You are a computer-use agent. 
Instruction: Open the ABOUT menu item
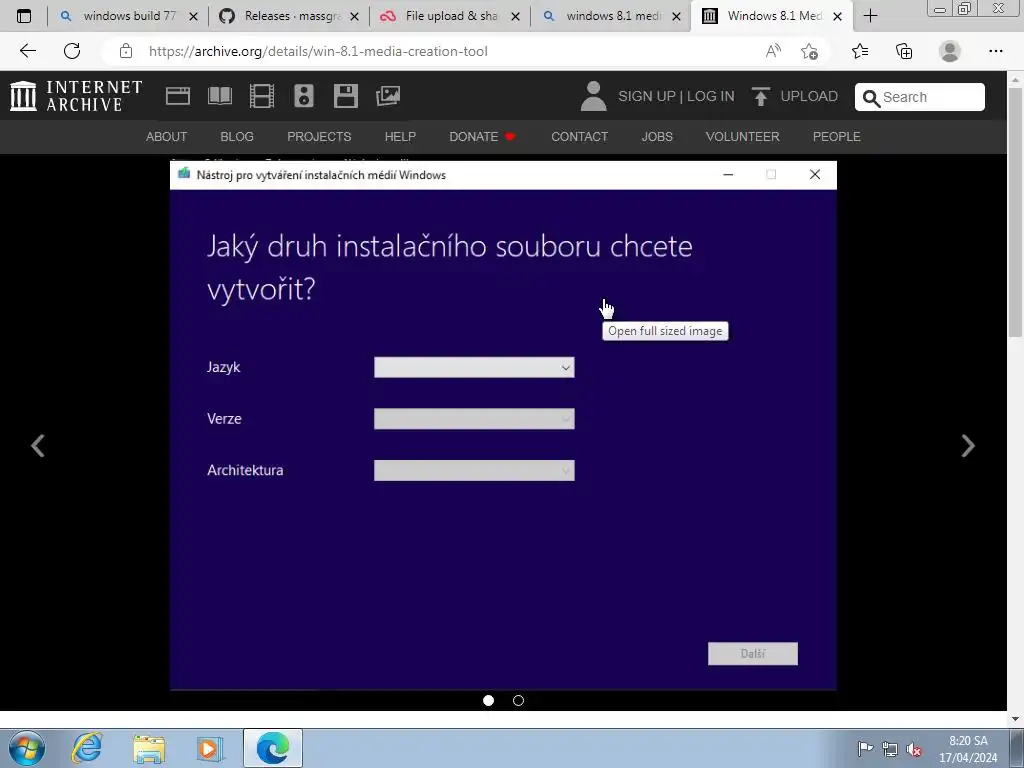point(167,136)
